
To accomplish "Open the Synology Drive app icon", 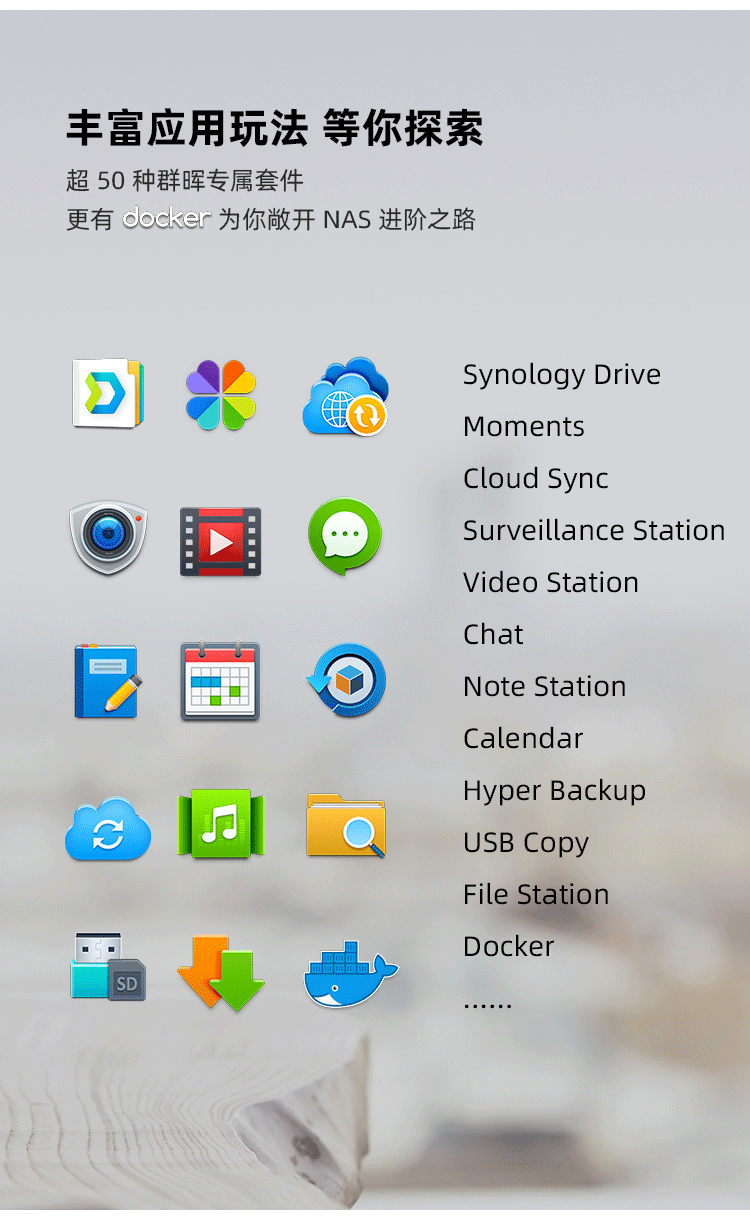I will [108, 394].
